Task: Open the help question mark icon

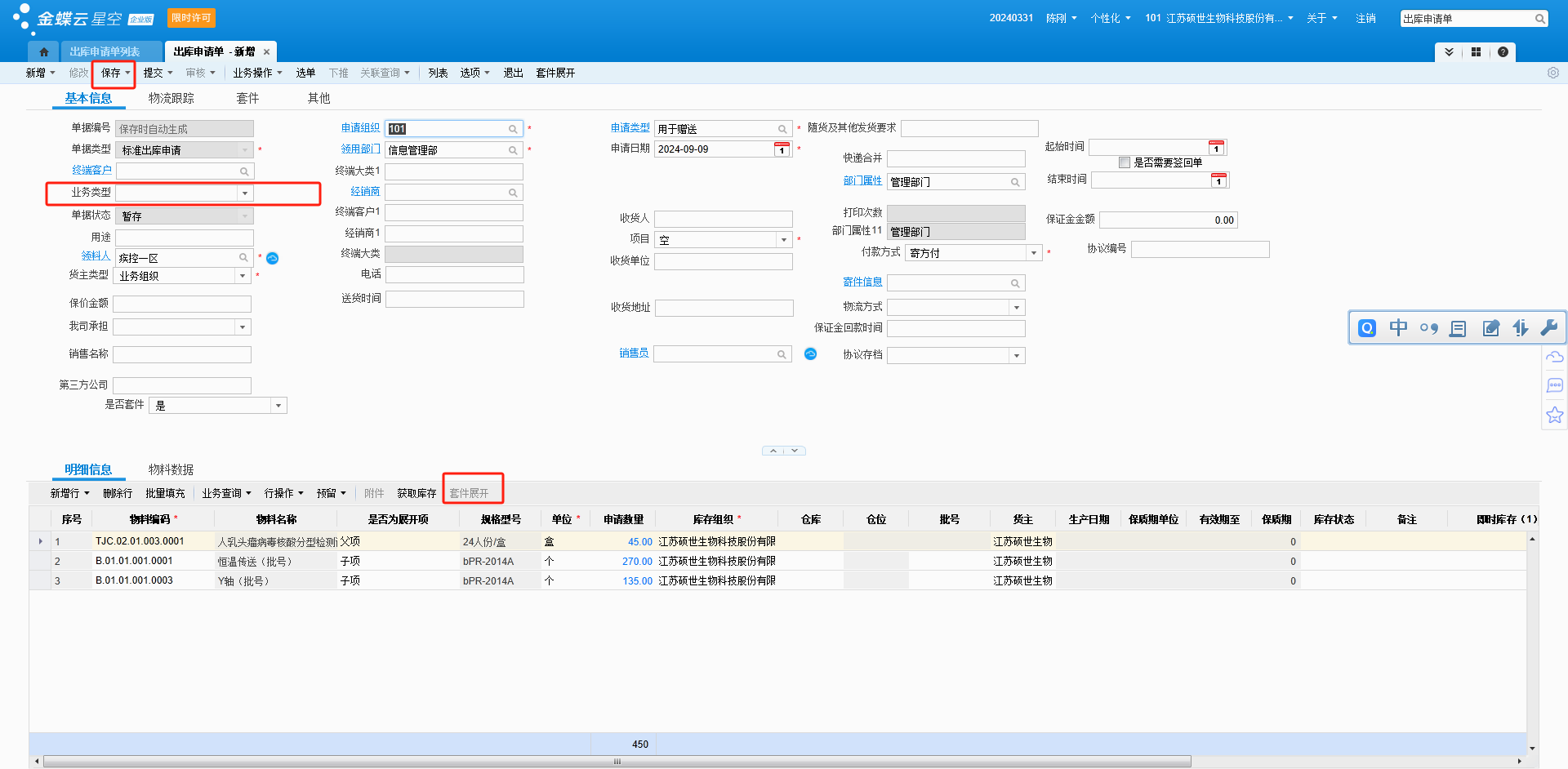Action: tap(1503, 52)
